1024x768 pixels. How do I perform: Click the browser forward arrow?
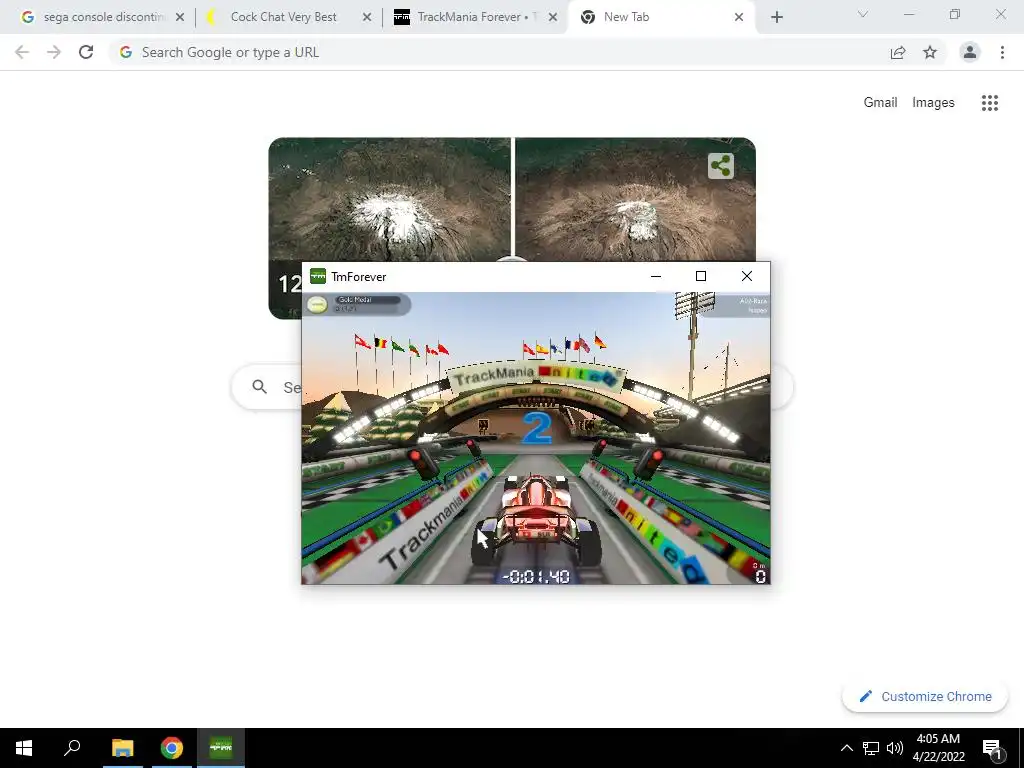coord(54,52)
